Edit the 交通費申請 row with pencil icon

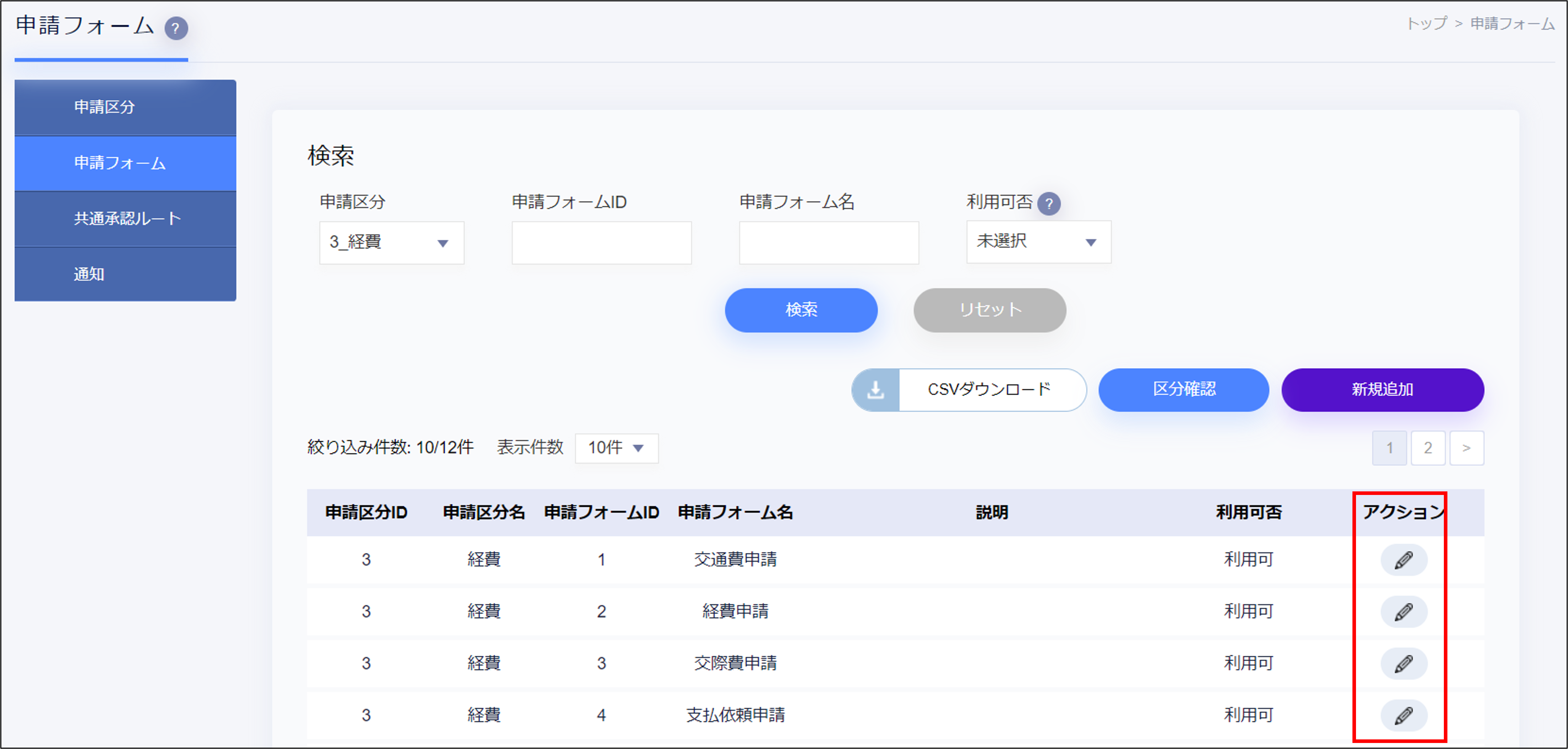(x=1403, y=560)
